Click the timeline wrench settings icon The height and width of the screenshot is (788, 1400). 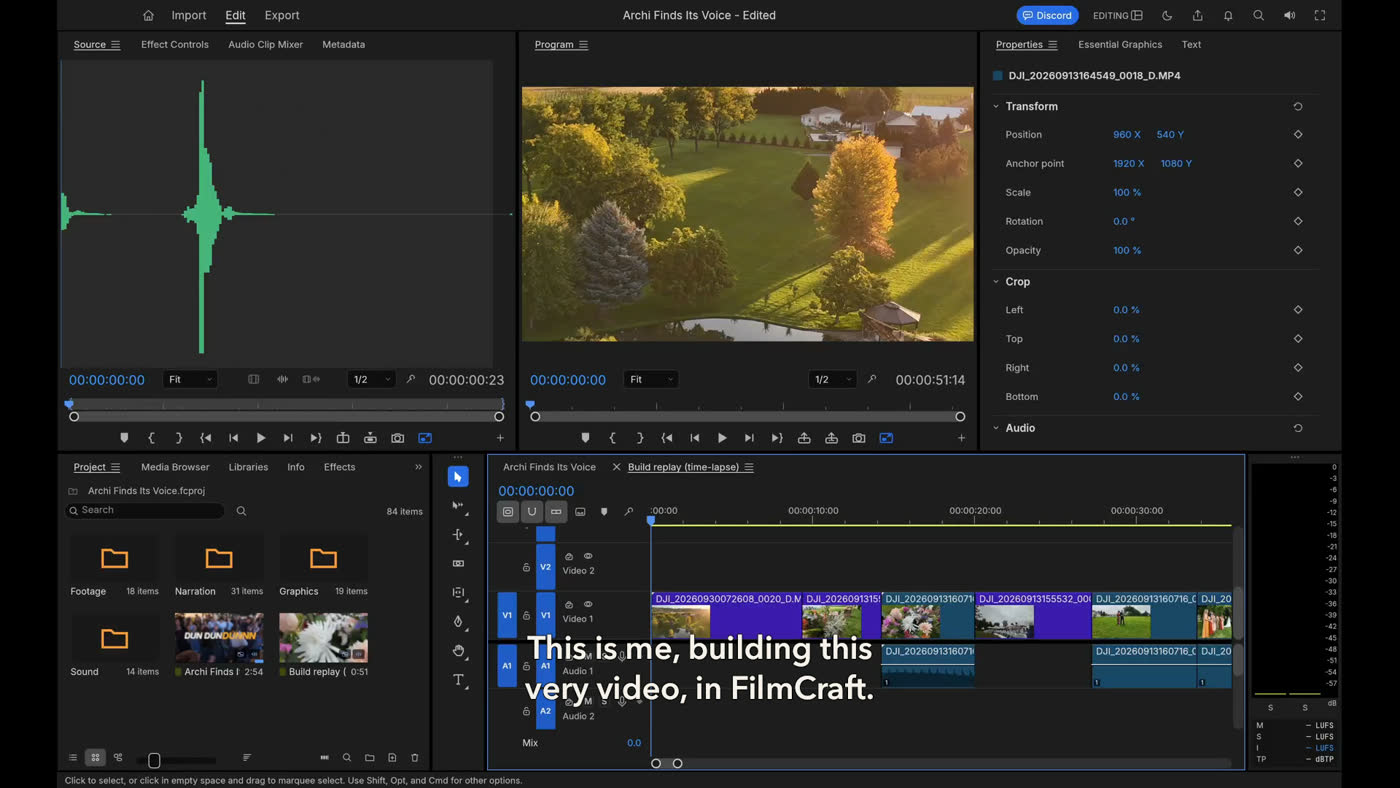click(x=628, y=512)
